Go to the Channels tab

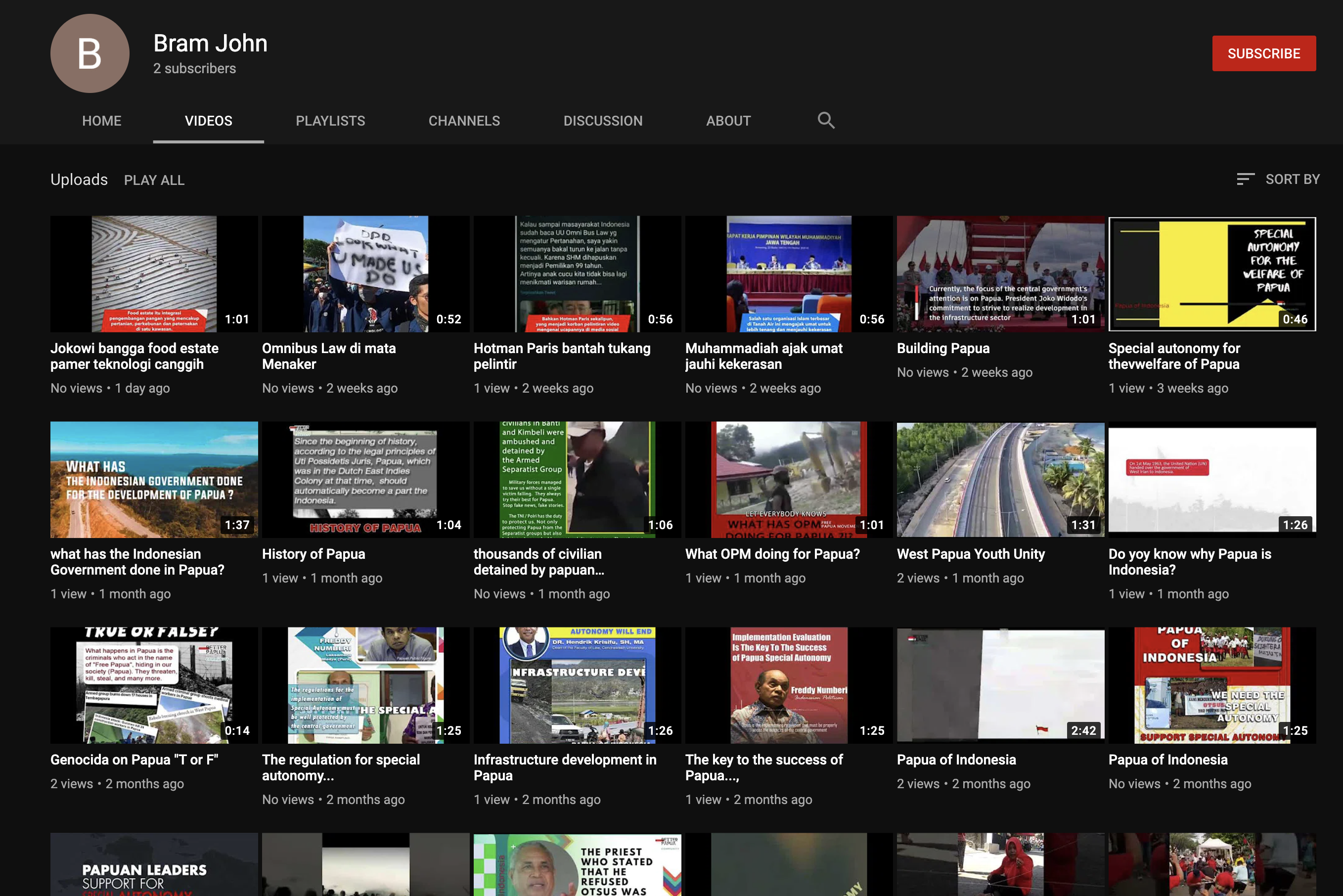tap(464, 121)
